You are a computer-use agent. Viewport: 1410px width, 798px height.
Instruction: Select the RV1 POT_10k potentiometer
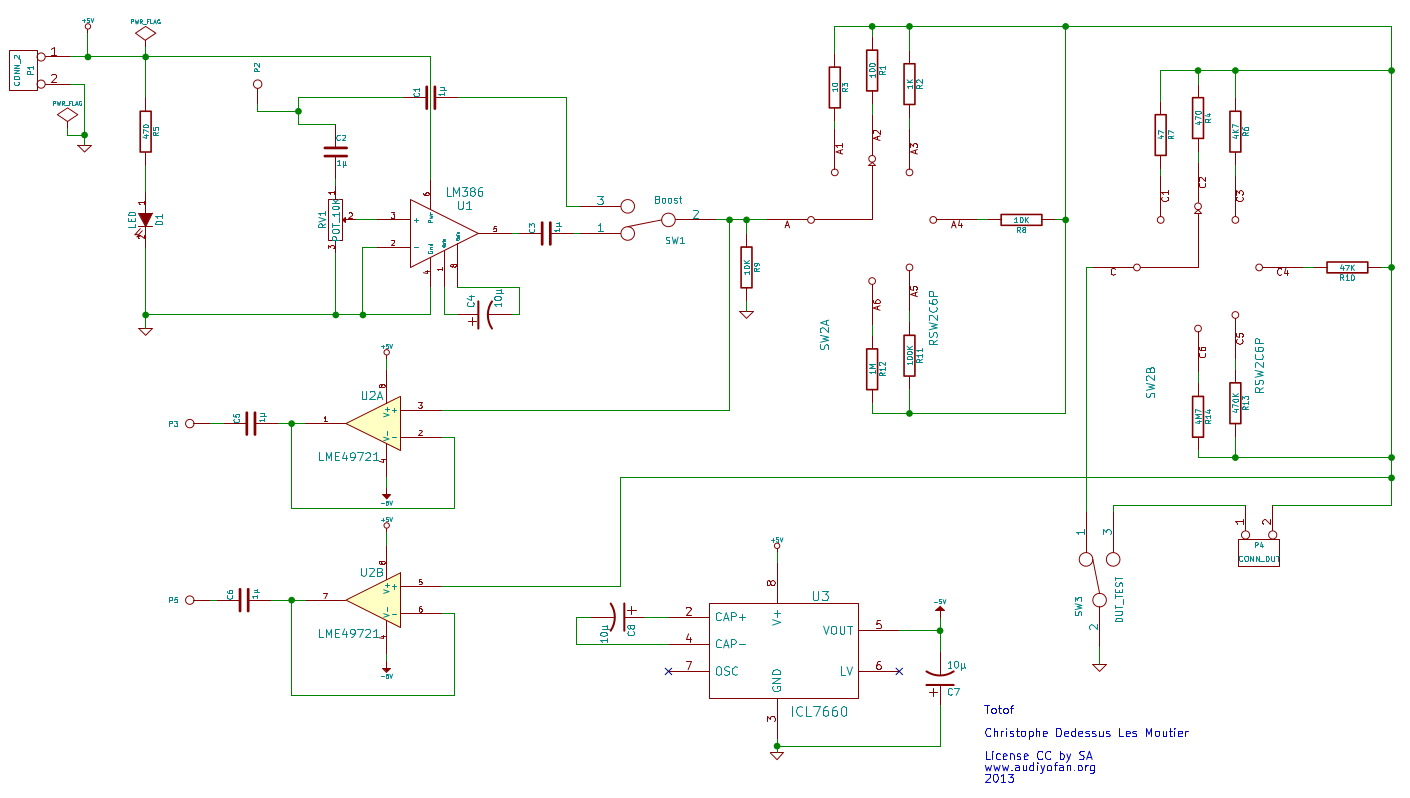(336, 219)
